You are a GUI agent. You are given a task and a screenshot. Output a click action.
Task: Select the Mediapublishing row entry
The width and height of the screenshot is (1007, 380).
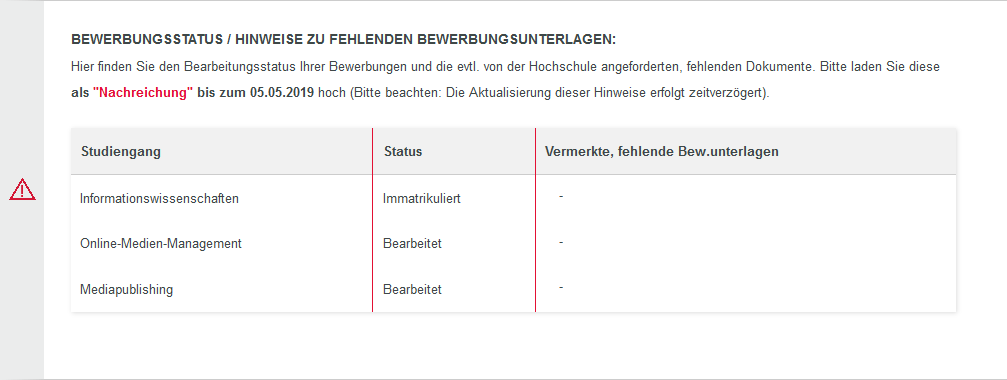point(127,289)
